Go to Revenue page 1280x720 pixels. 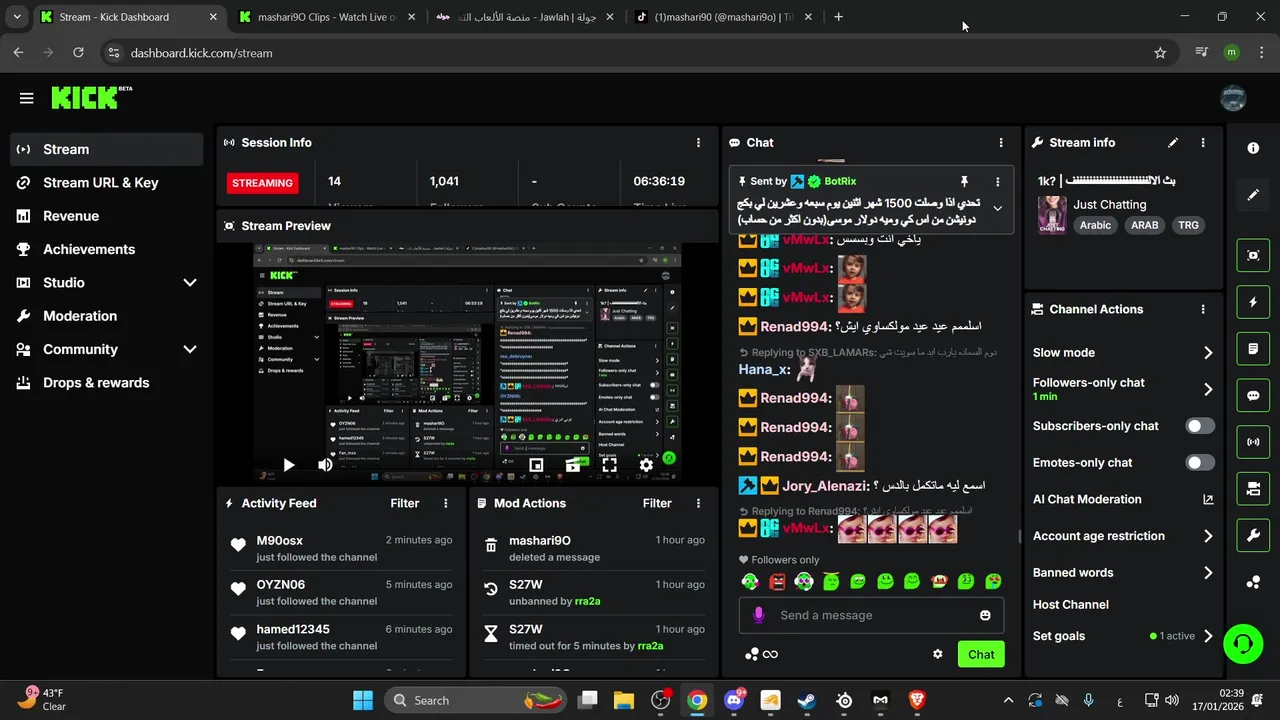click(x=107, y=216)
